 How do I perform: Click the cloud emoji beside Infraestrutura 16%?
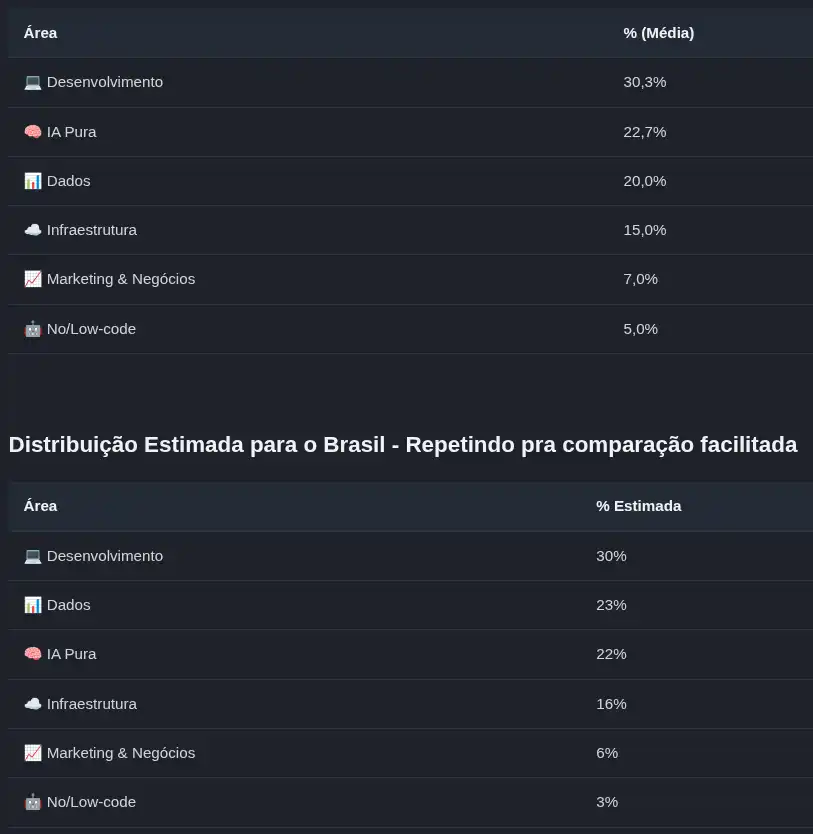click(33, 704)
